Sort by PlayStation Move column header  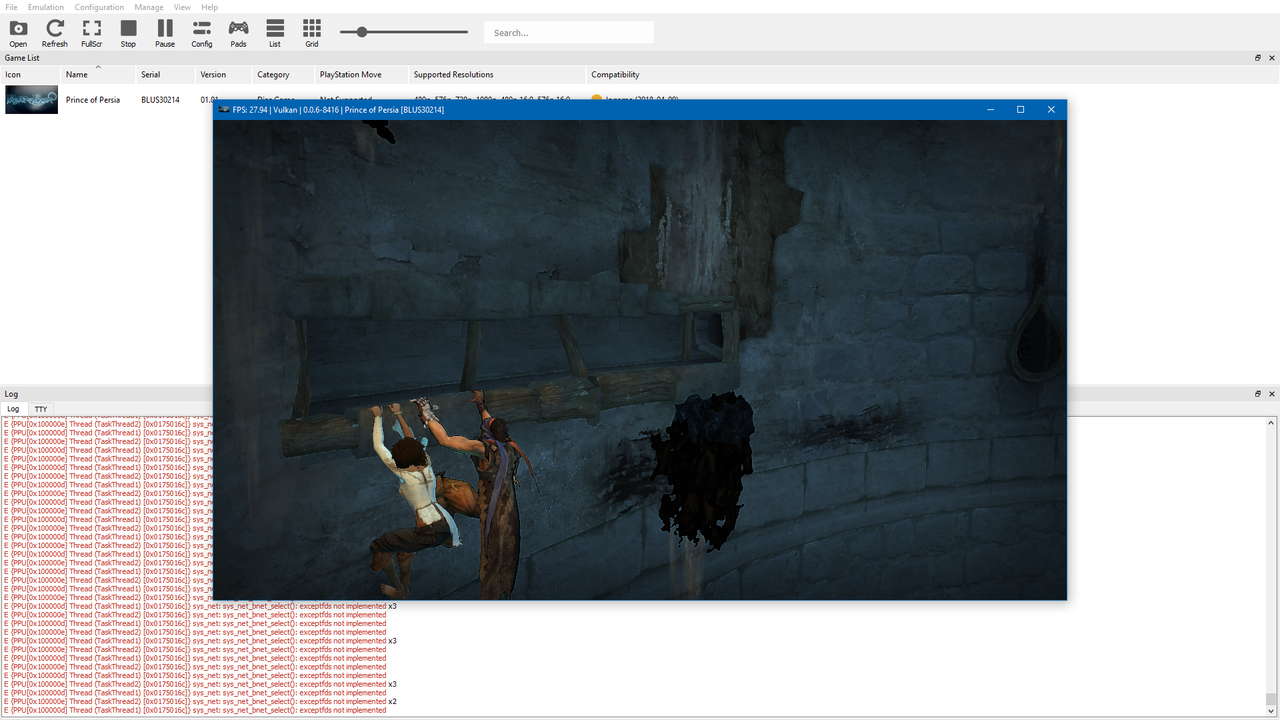[x=361, y=74]
